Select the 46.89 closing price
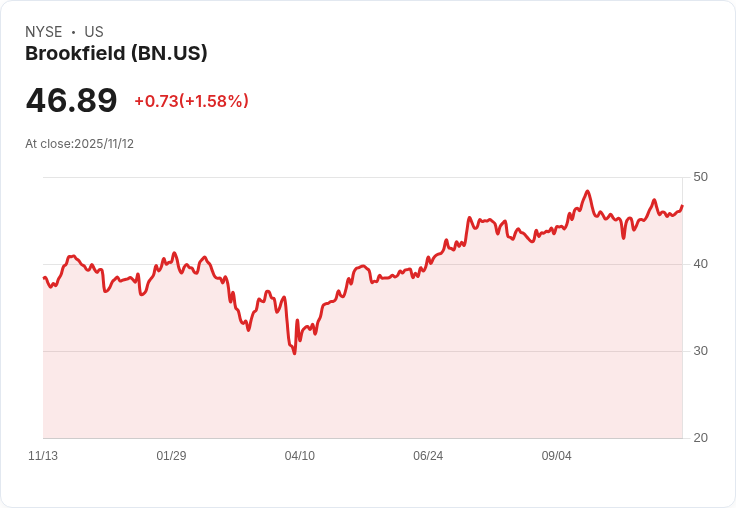Viewport: 736px width, 508px height. click(x=71, y=100)
